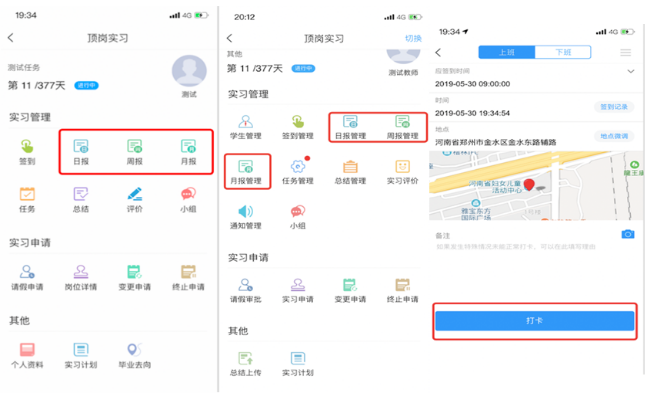Image resolution: width=647 pixels, height=394 pixels.
Task: Open 签到管理
Action: pos(298,127)
